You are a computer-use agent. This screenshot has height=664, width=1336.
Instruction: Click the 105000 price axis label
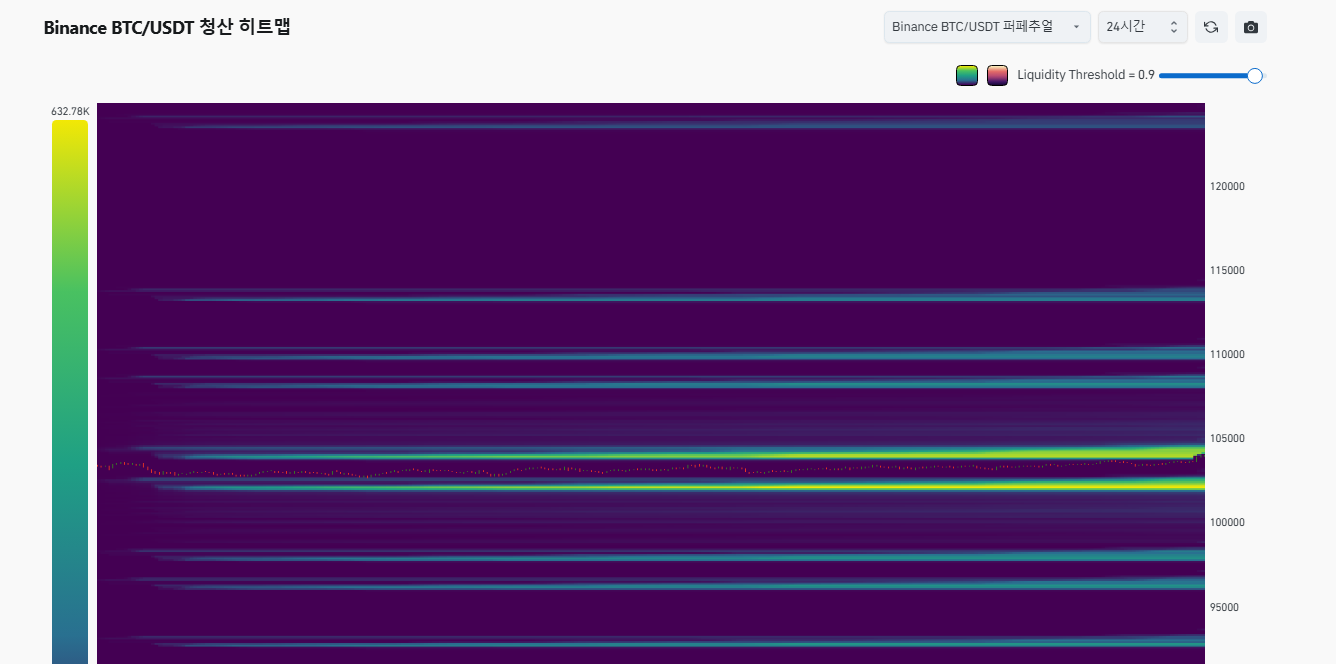[x=1227, y=438]
